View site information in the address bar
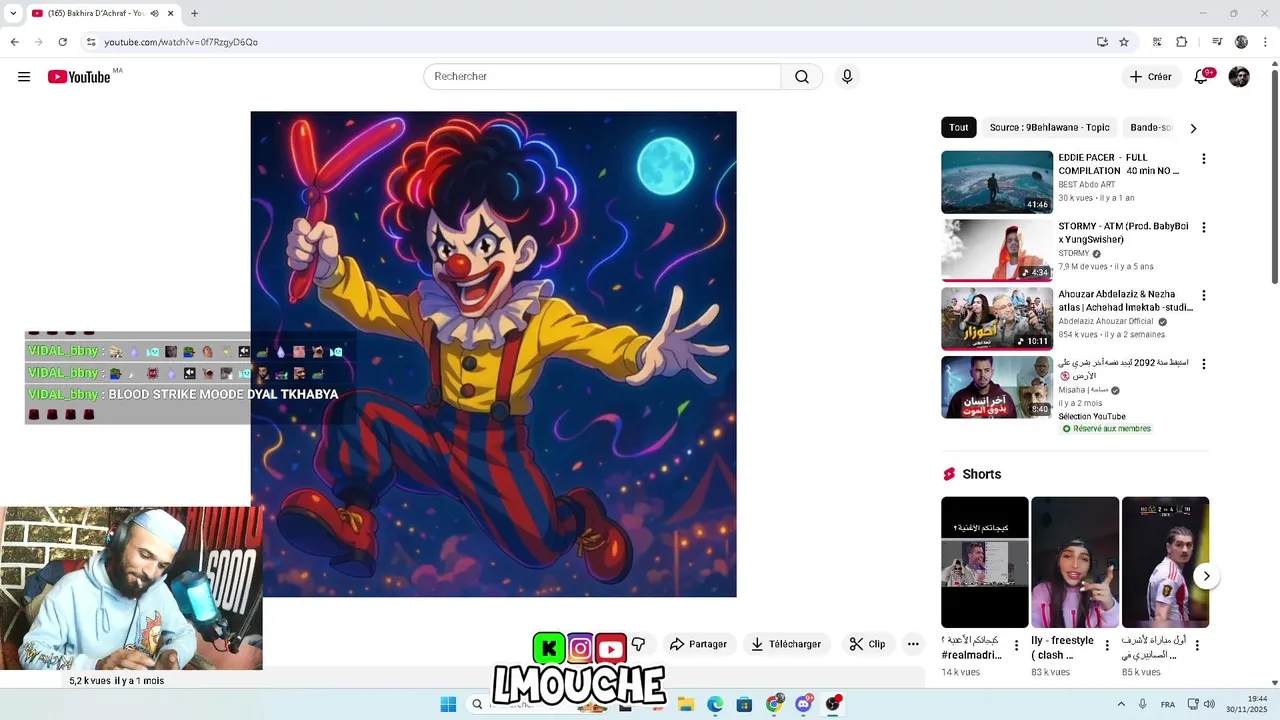The width and height of the screenshot is (1280, 720). pos(91,42)
